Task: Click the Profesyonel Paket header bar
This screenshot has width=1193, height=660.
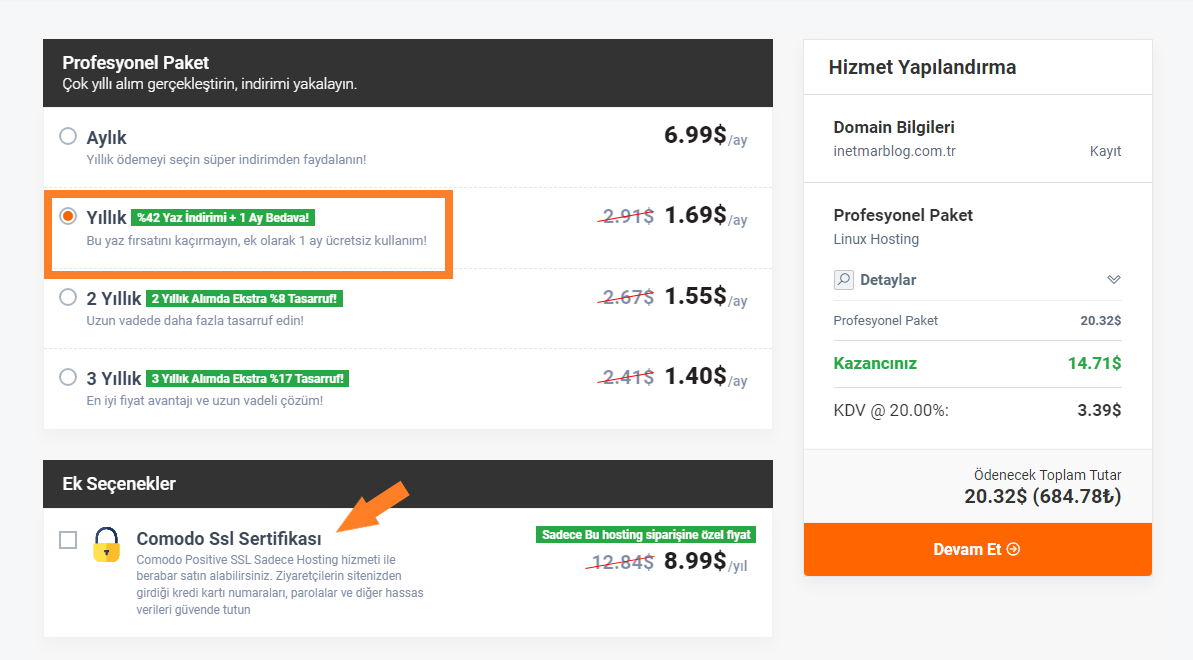Action: pos(408,73)
